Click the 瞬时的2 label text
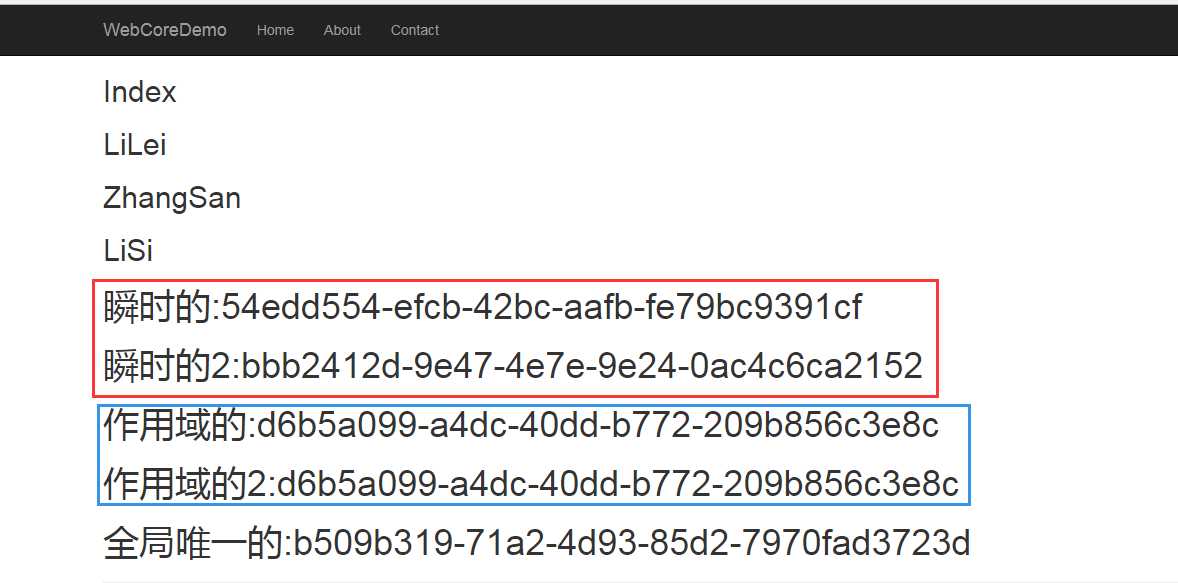The width and height of the screenshot is (1178, 583). point(167,366)
